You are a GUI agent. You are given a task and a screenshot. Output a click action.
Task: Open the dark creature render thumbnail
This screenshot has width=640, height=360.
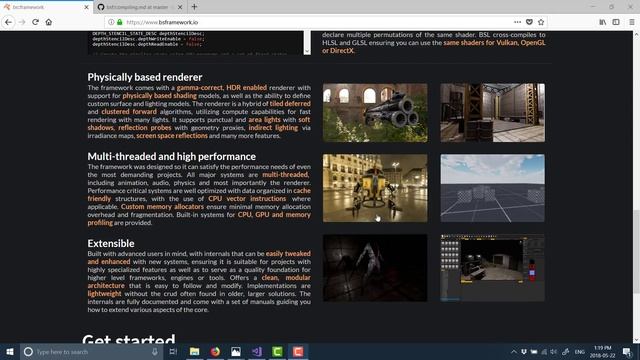pos(375,268)
